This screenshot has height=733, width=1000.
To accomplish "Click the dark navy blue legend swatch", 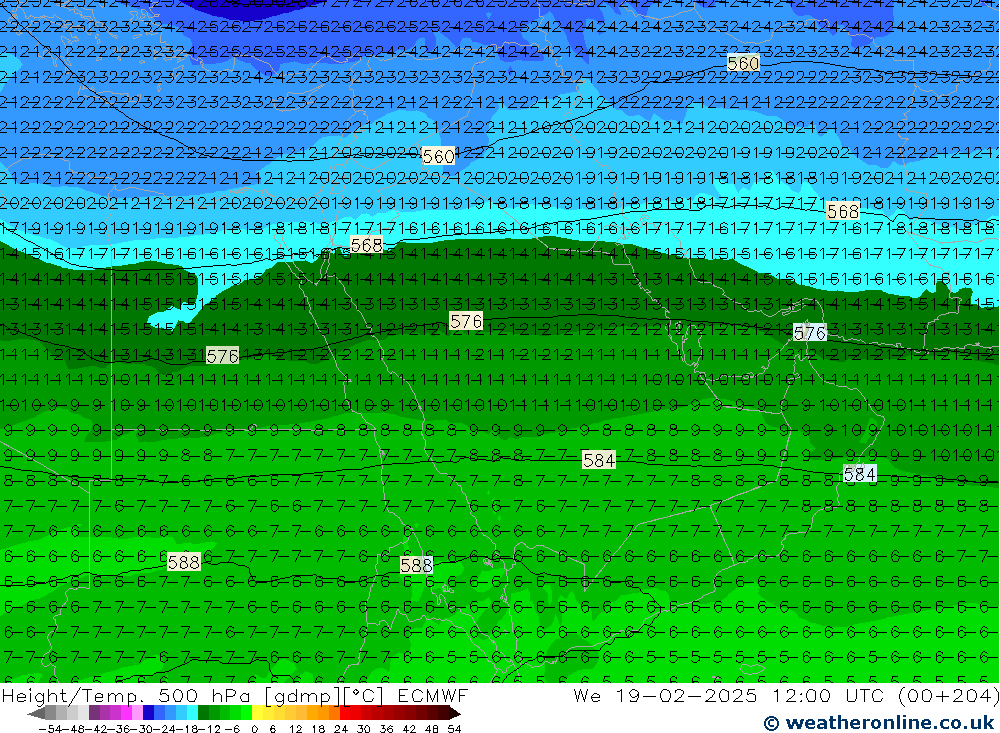I will (148, 713).
